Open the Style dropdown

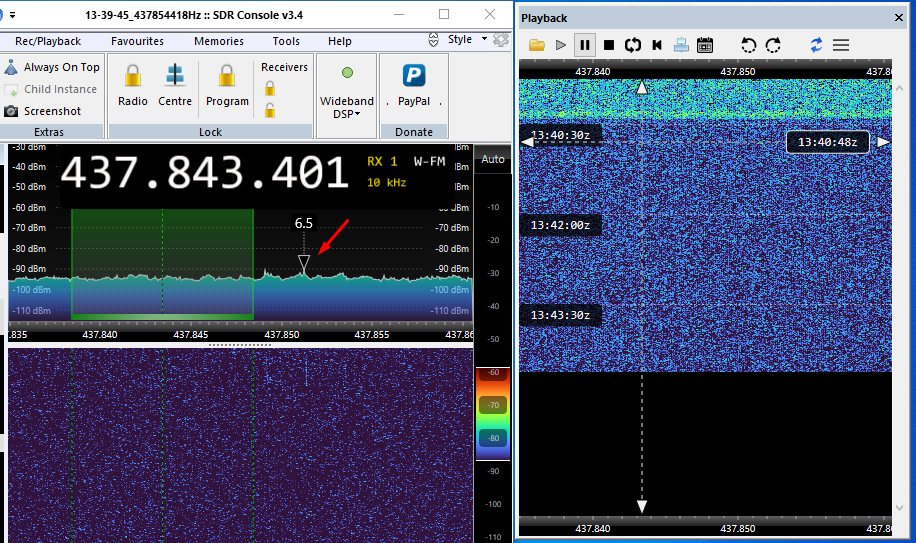click(467, 39)
